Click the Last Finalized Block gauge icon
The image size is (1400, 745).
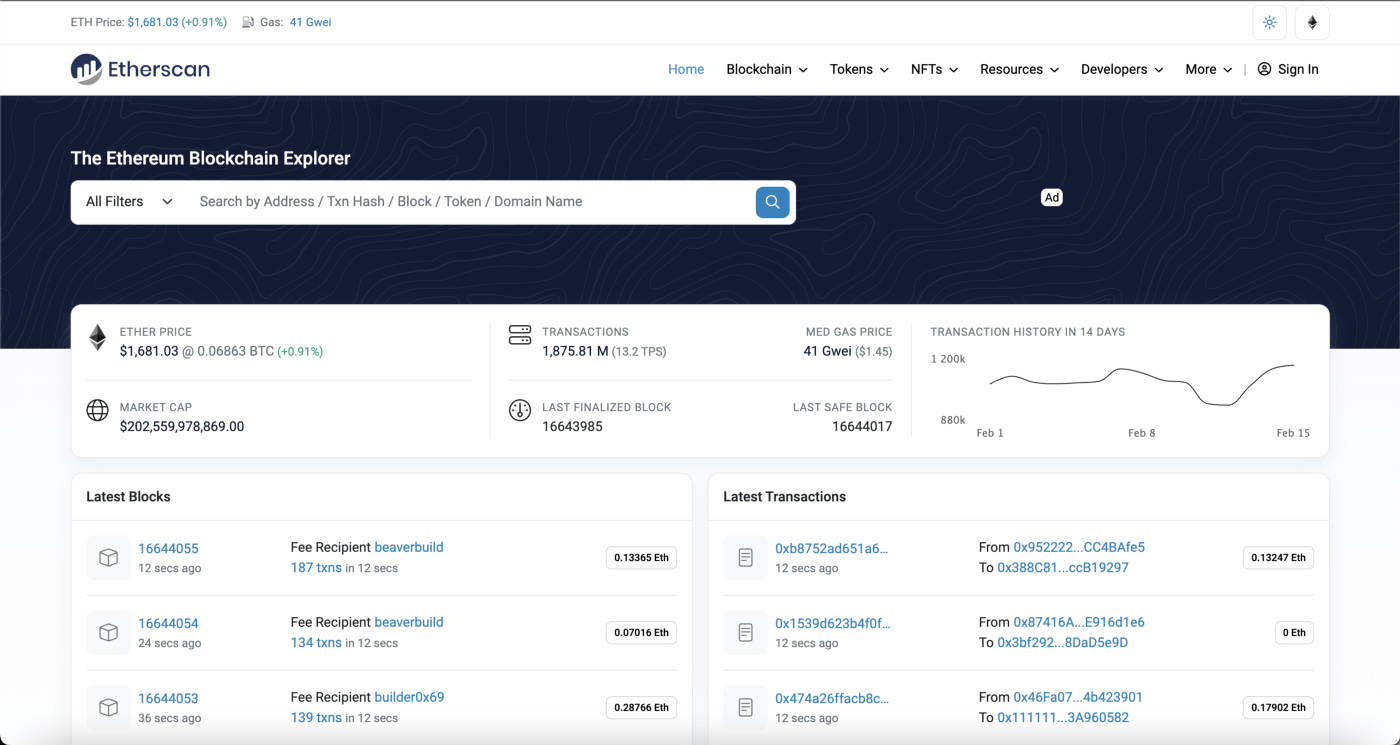(x=520, y=410)
